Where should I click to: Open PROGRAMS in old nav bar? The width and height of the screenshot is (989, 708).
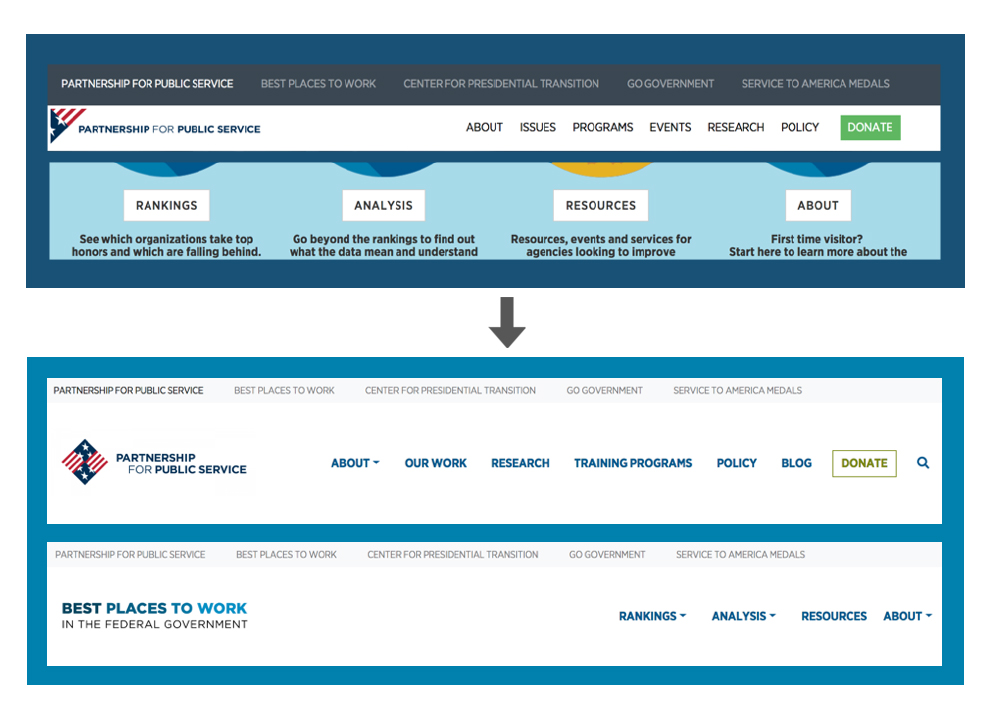pos(603,127)
